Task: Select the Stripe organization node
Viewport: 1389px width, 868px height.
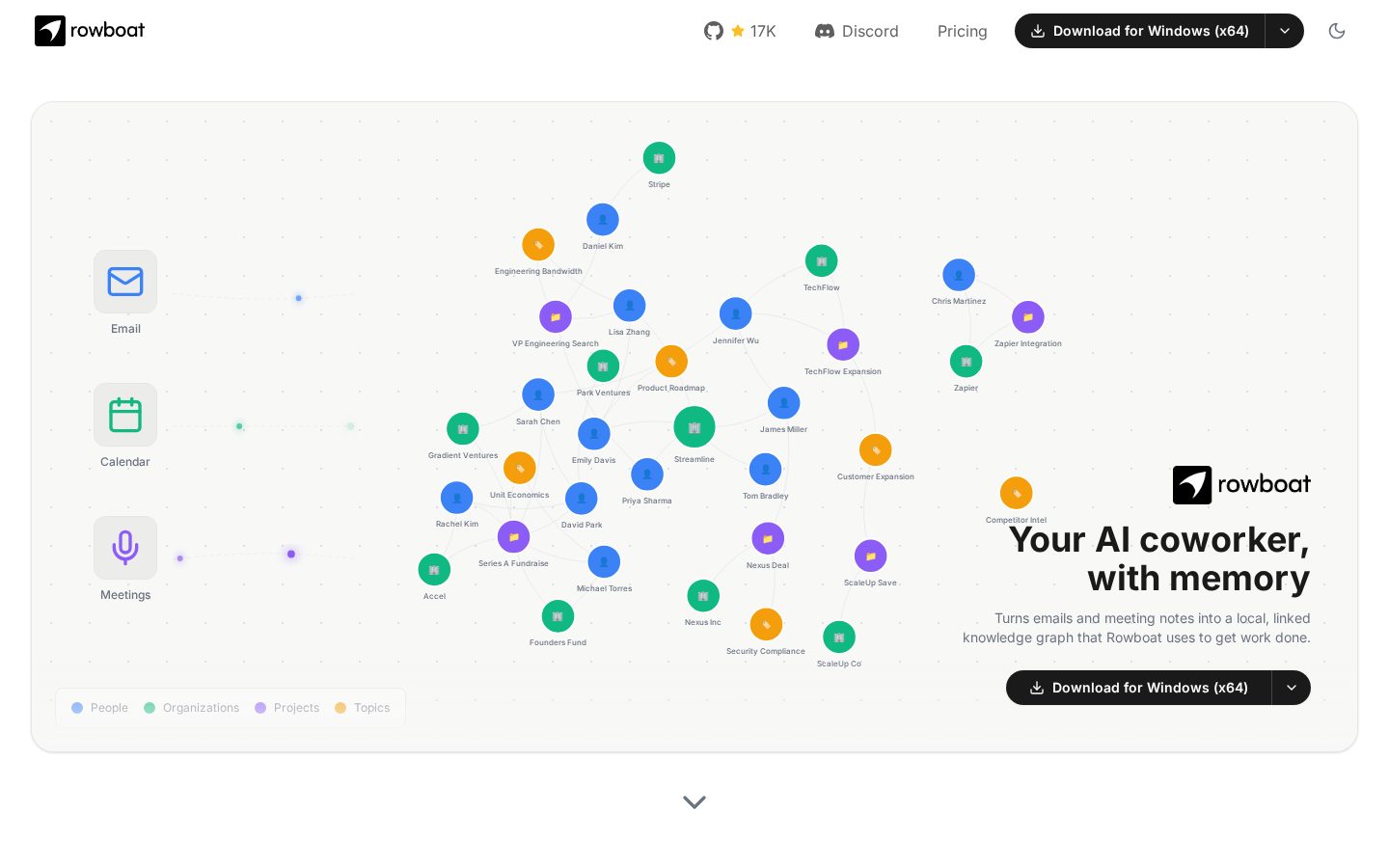Action: [659, 158]
